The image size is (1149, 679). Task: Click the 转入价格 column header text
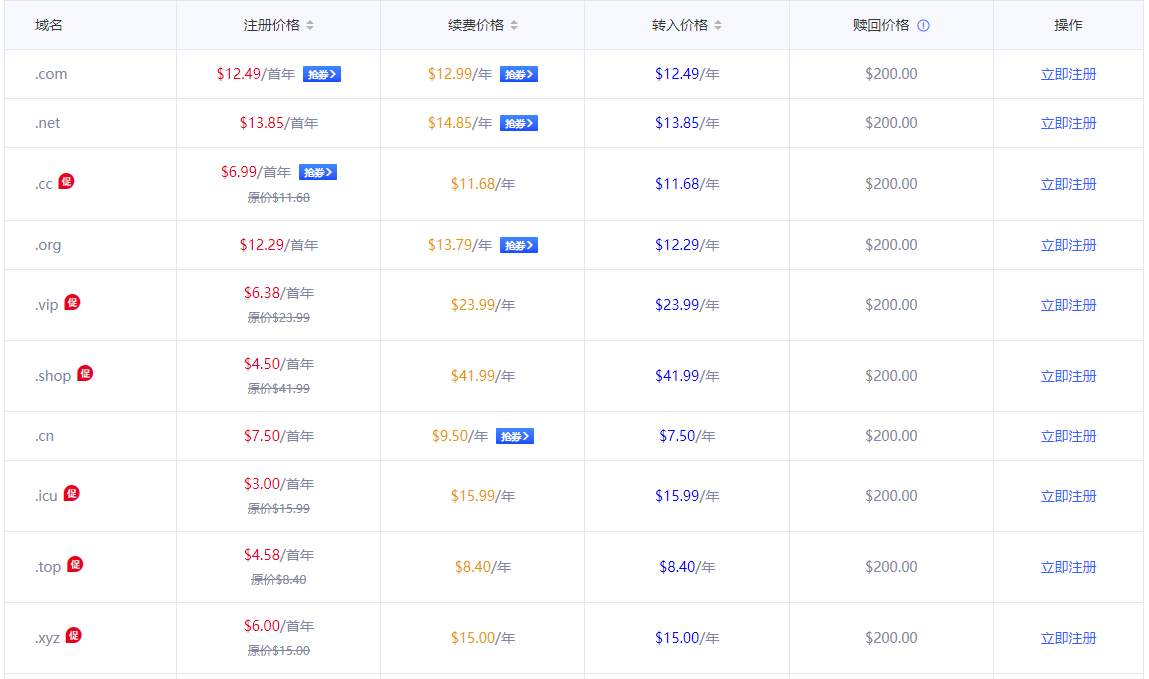point(680,25)
